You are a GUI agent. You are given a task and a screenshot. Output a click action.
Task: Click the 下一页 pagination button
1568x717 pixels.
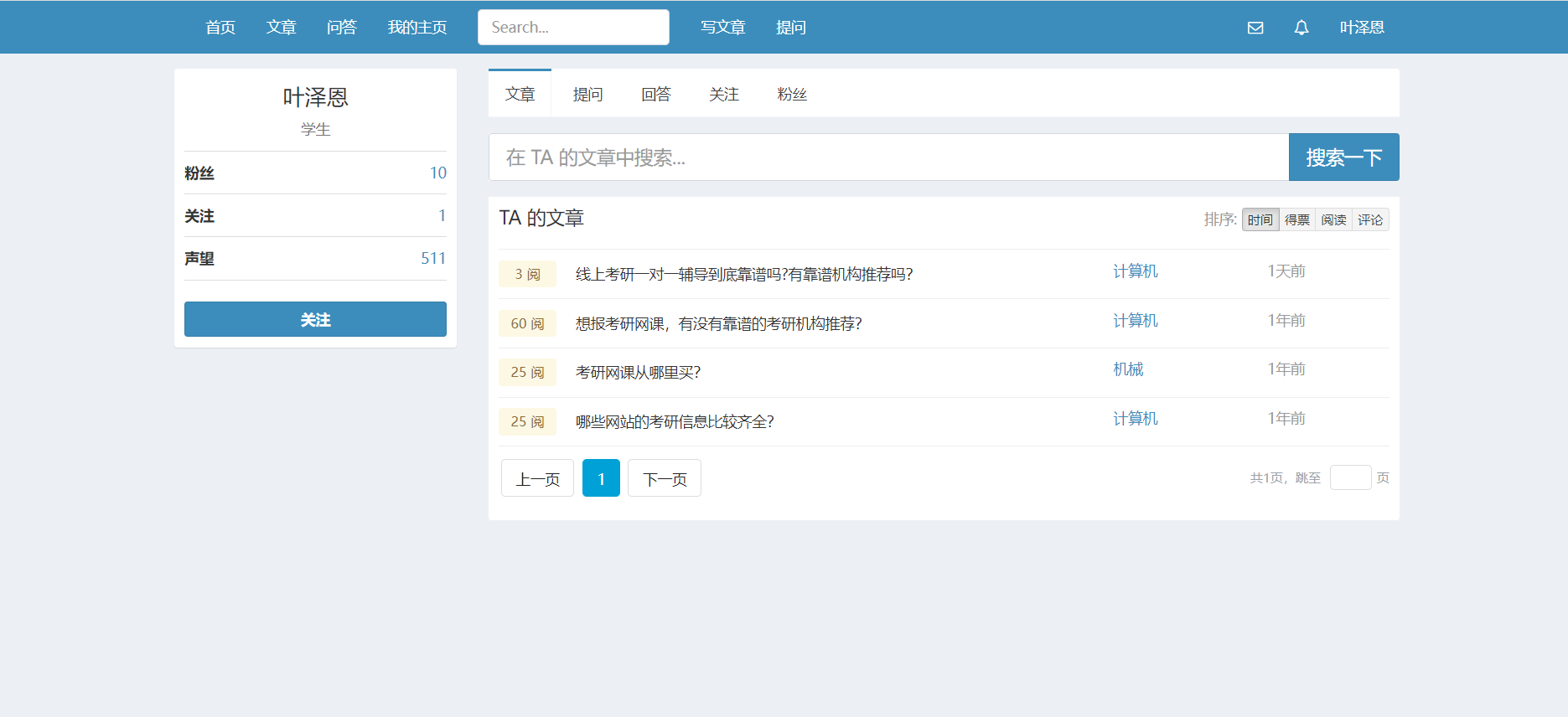tap(665, 478)
